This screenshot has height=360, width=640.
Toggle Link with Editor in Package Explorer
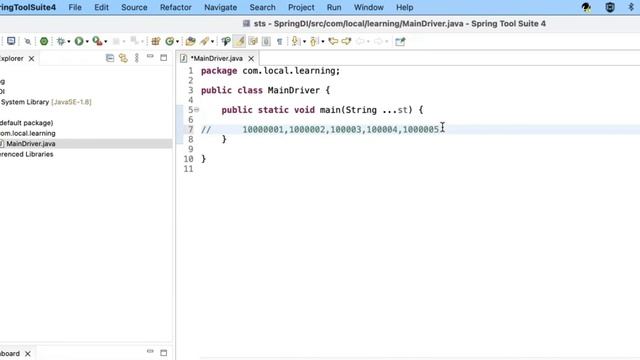pos(123,58)
